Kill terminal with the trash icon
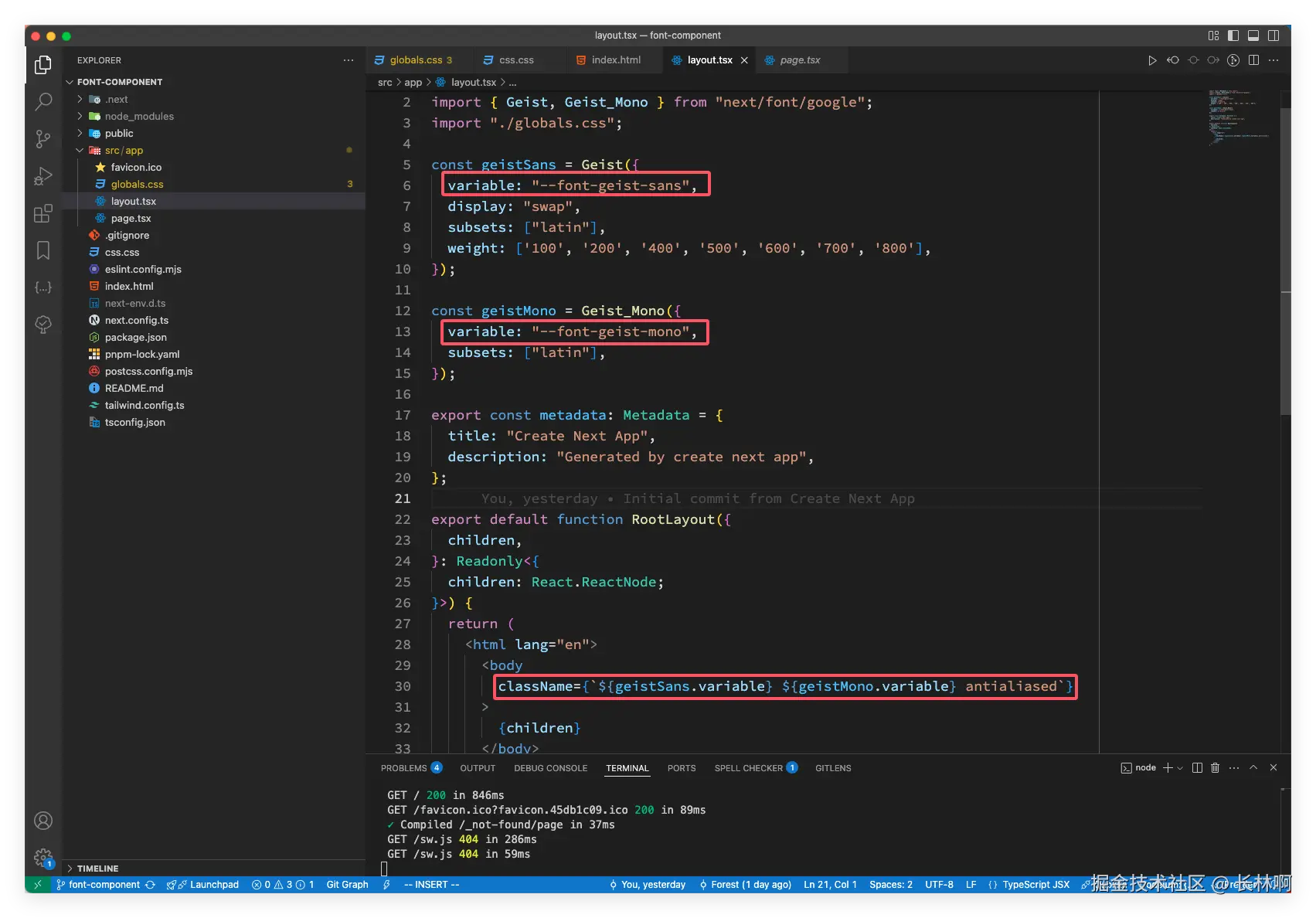Screen dimensions: 1316x918 coord(1215,768)
